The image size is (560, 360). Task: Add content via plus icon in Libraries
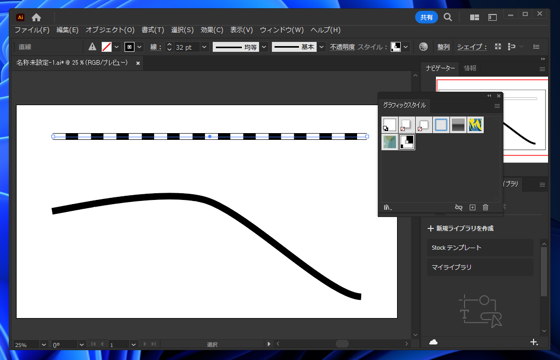pos(534,342)
